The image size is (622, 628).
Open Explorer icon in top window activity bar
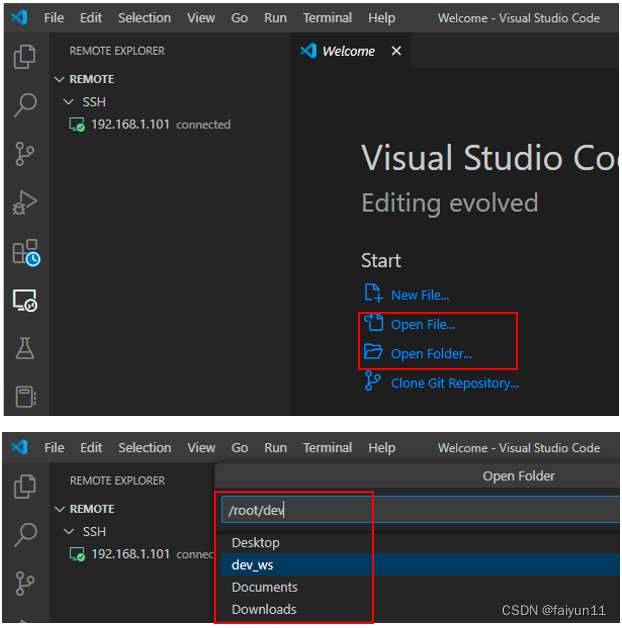pos(24,56)
